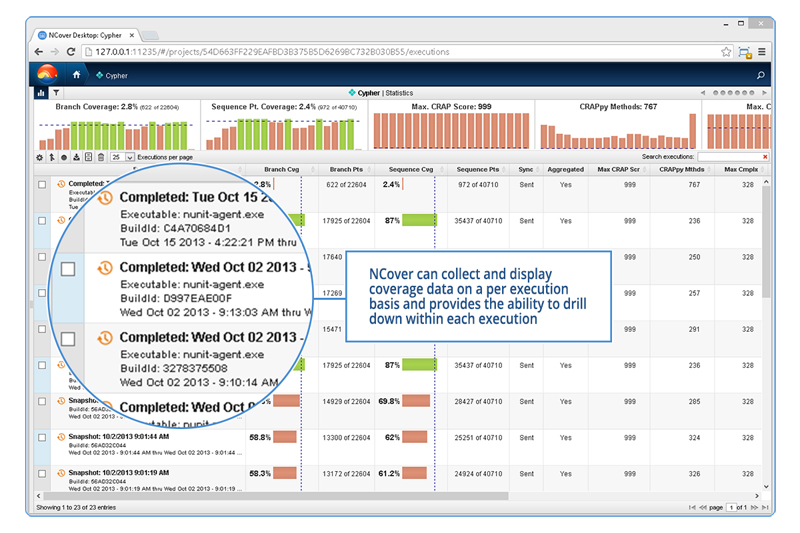Open the Branch Coverage chart
800x533 pixels.
tap(117, 125)
